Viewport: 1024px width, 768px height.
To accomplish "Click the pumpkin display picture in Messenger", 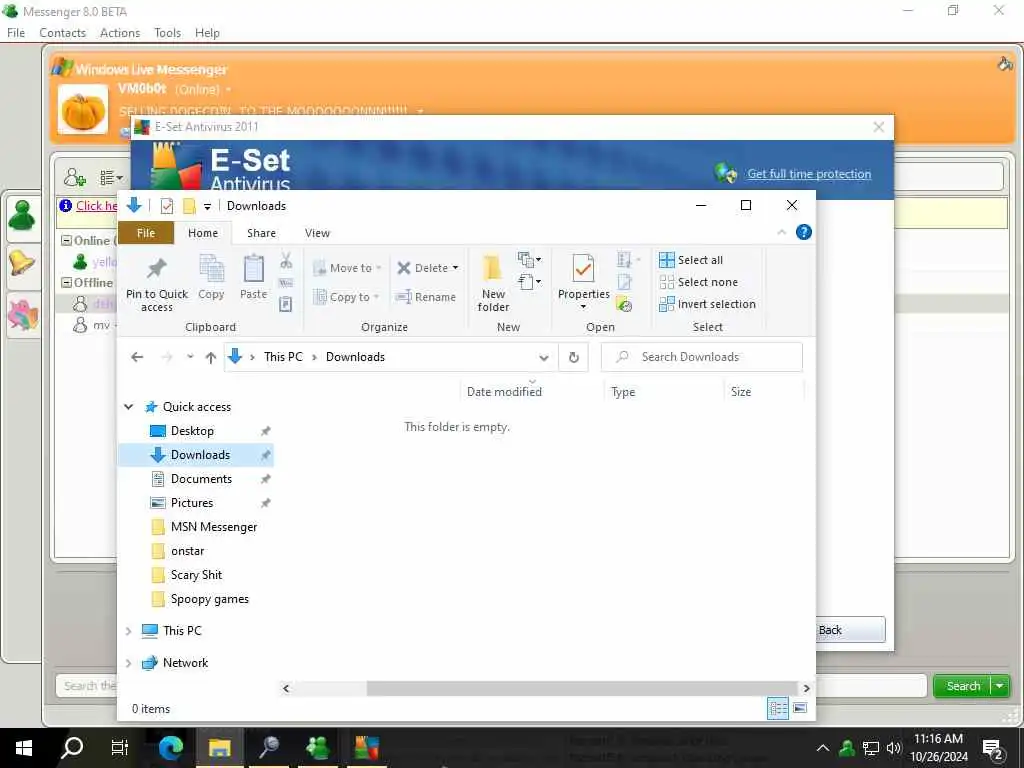I will [83, 110].
